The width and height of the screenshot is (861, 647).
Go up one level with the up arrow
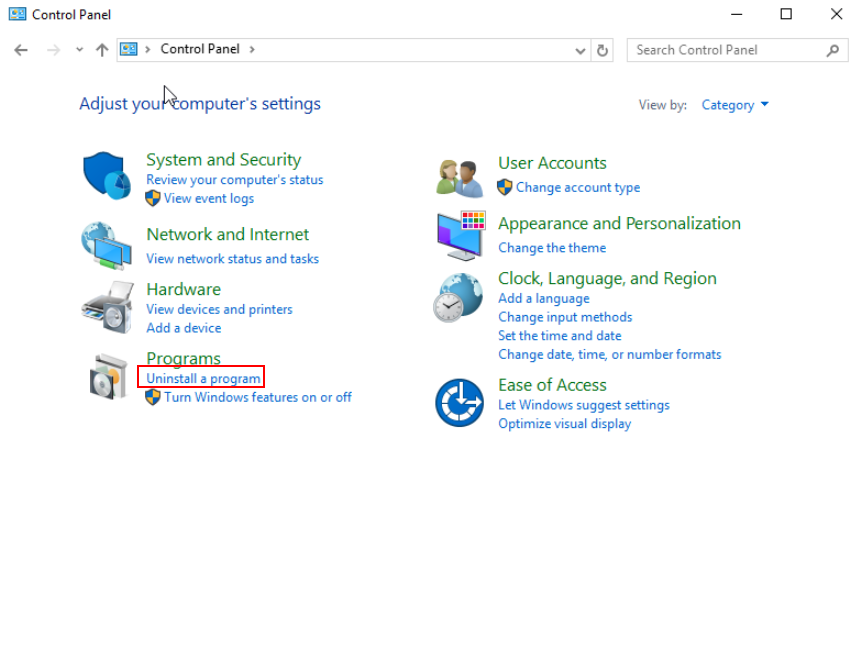[102, 50]
